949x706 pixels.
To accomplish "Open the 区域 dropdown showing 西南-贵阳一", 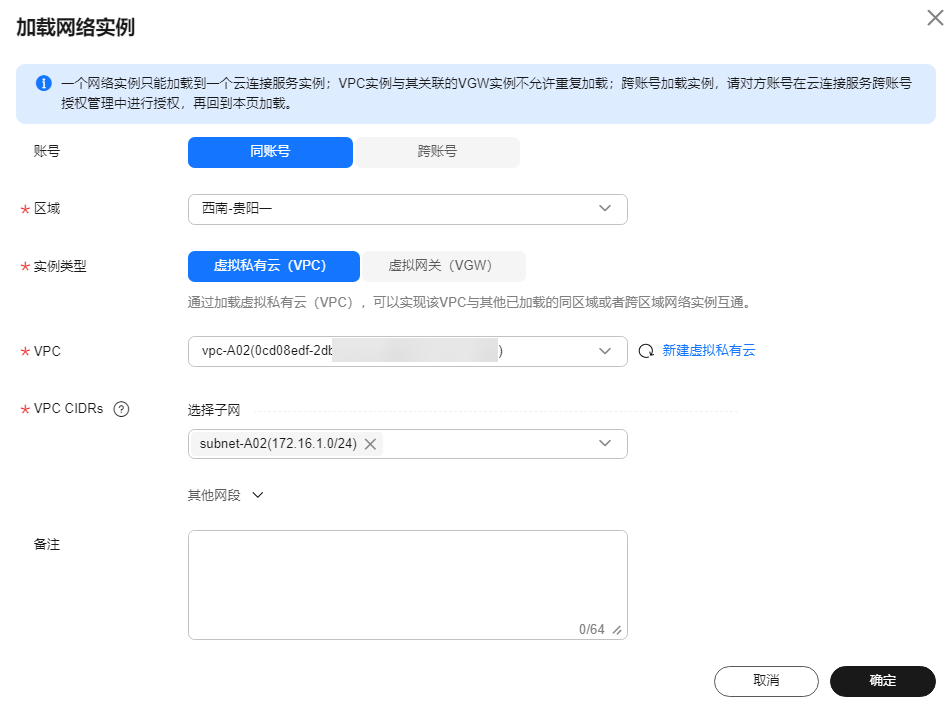I will [407, 209].
